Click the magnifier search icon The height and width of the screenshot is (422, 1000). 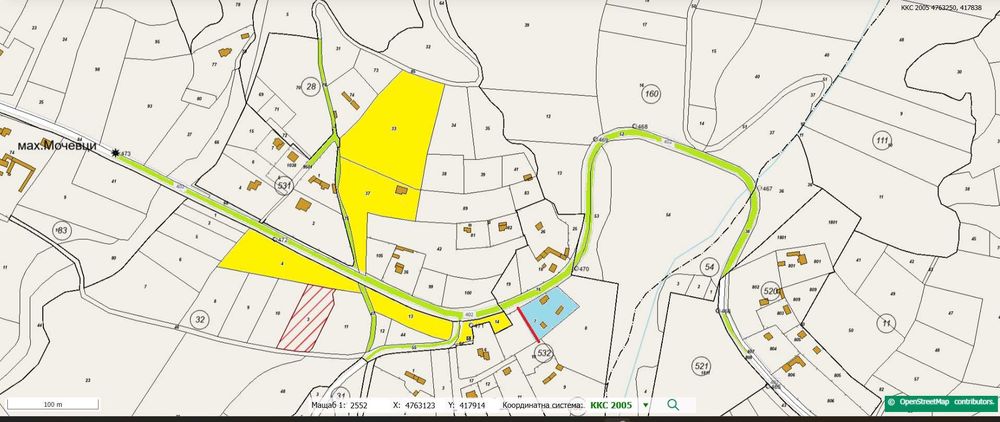[x=673, y=405]
